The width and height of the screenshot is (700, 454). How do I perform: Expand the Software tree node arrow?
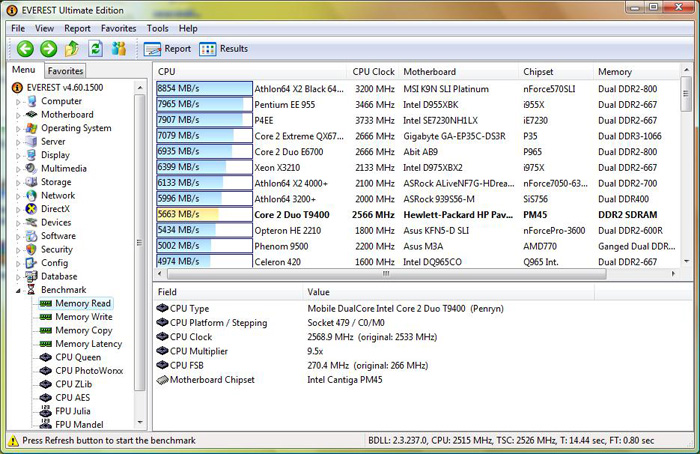click(x=18, y=236)
